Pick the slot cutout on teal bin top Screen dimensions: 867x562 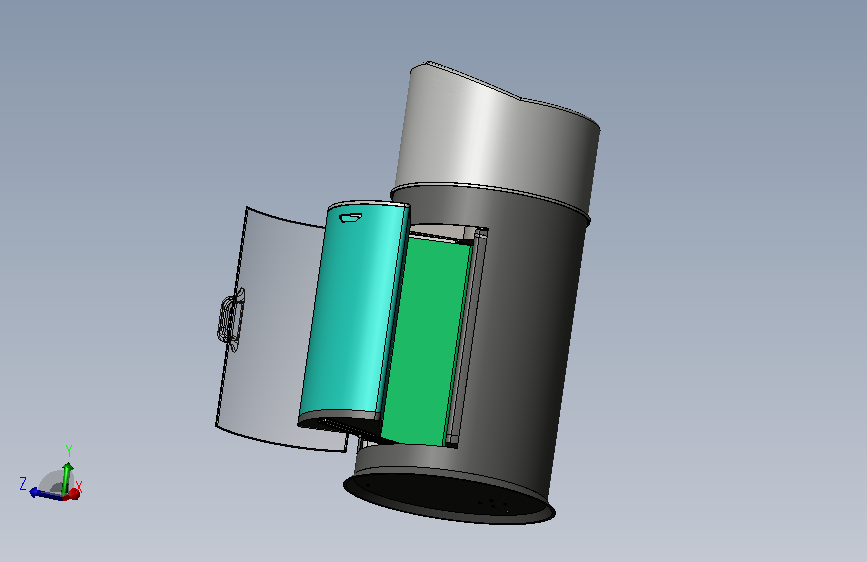point(351,218)
